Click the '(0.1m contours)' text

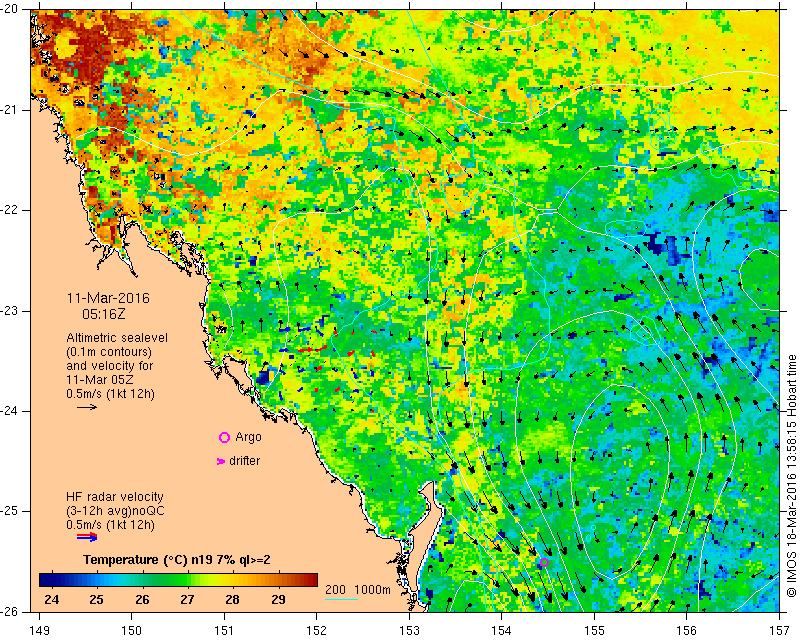click(x=109, y=352)
